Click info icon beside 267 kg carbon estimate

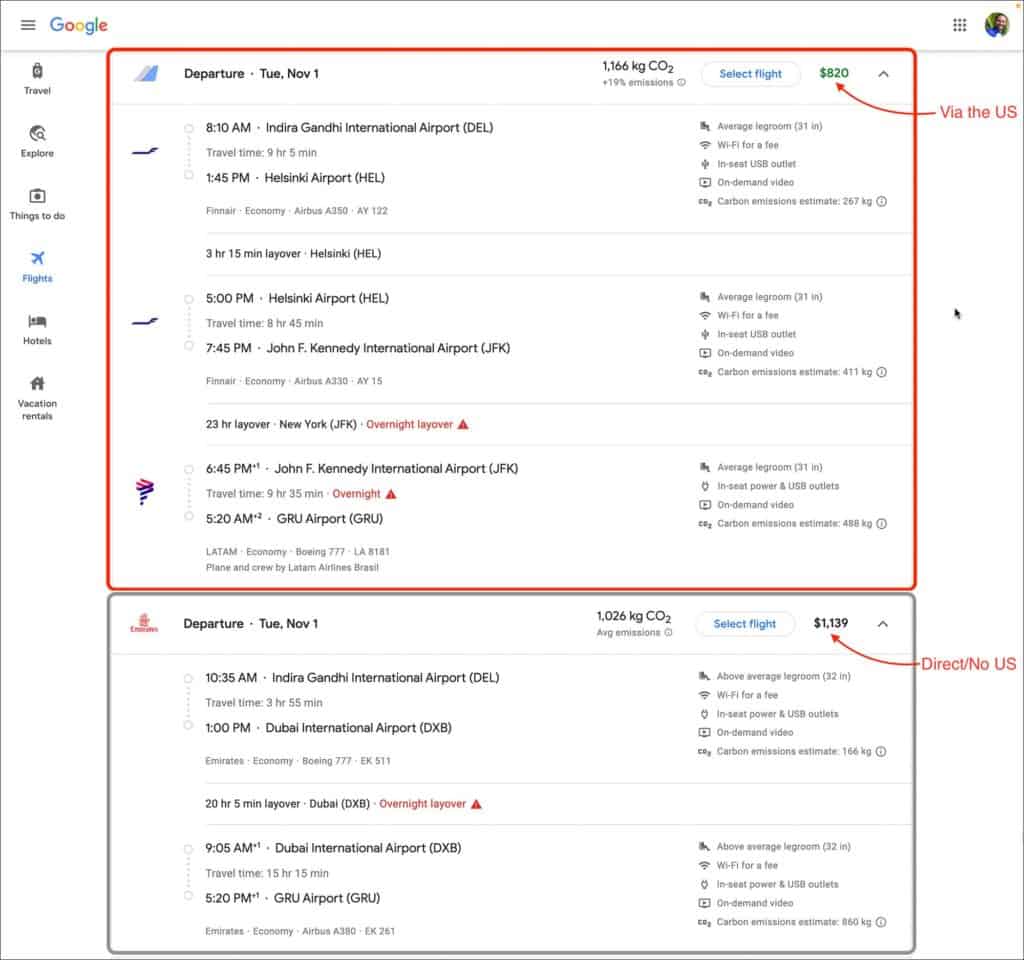[881, 201]
